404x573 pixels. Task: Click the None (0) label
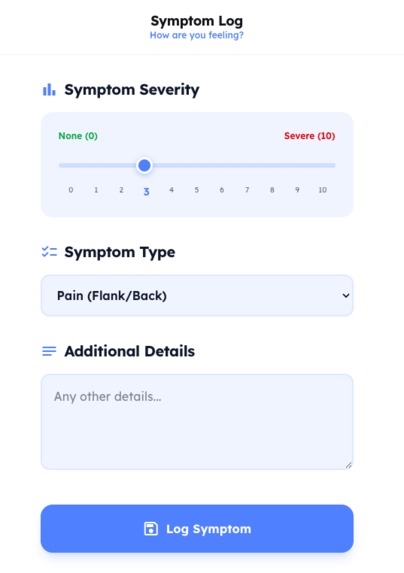78,136
